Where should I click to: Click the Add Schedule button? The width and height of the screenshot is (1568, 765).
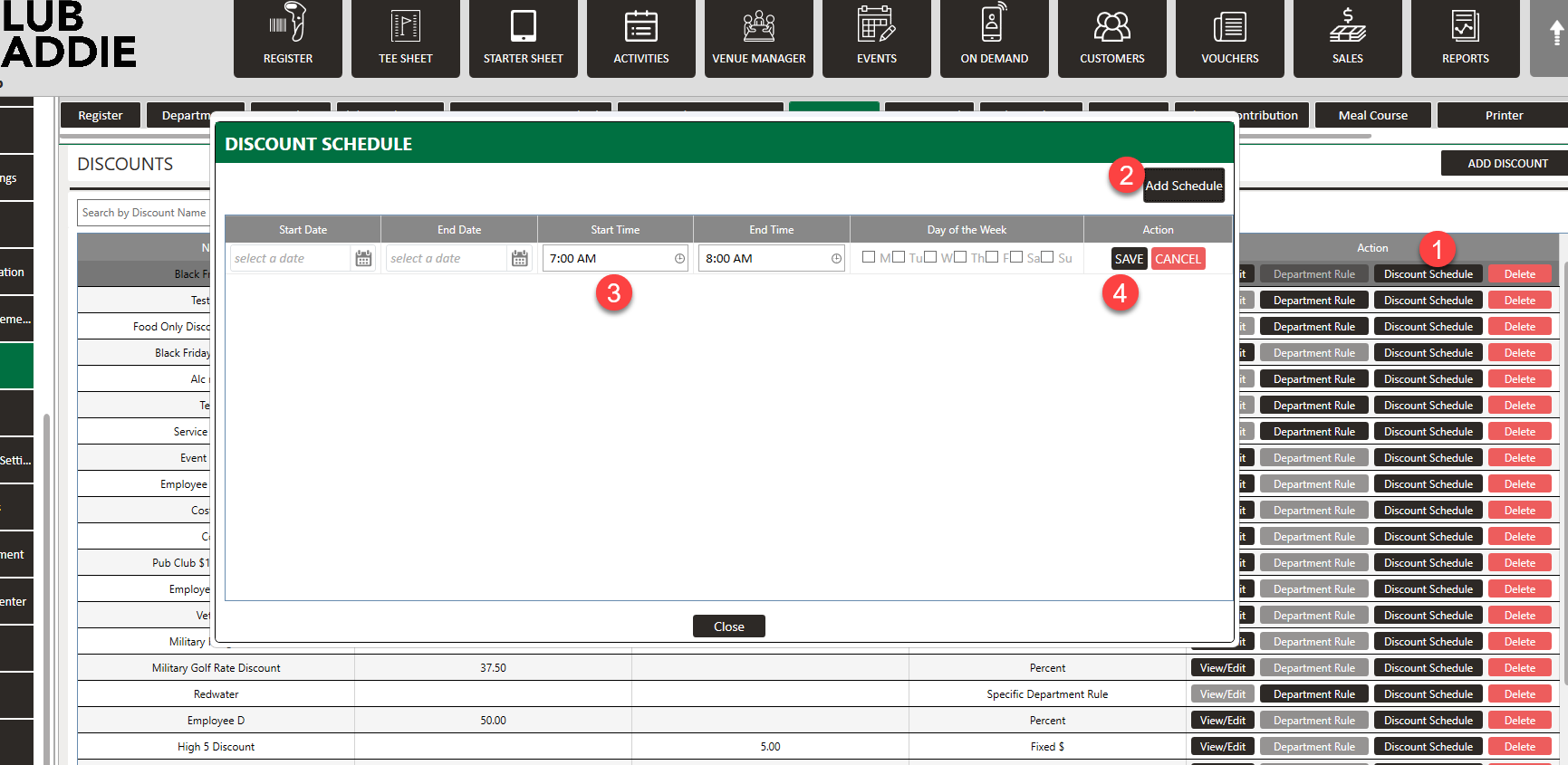pyautogui.click(x=1183, y=186)
